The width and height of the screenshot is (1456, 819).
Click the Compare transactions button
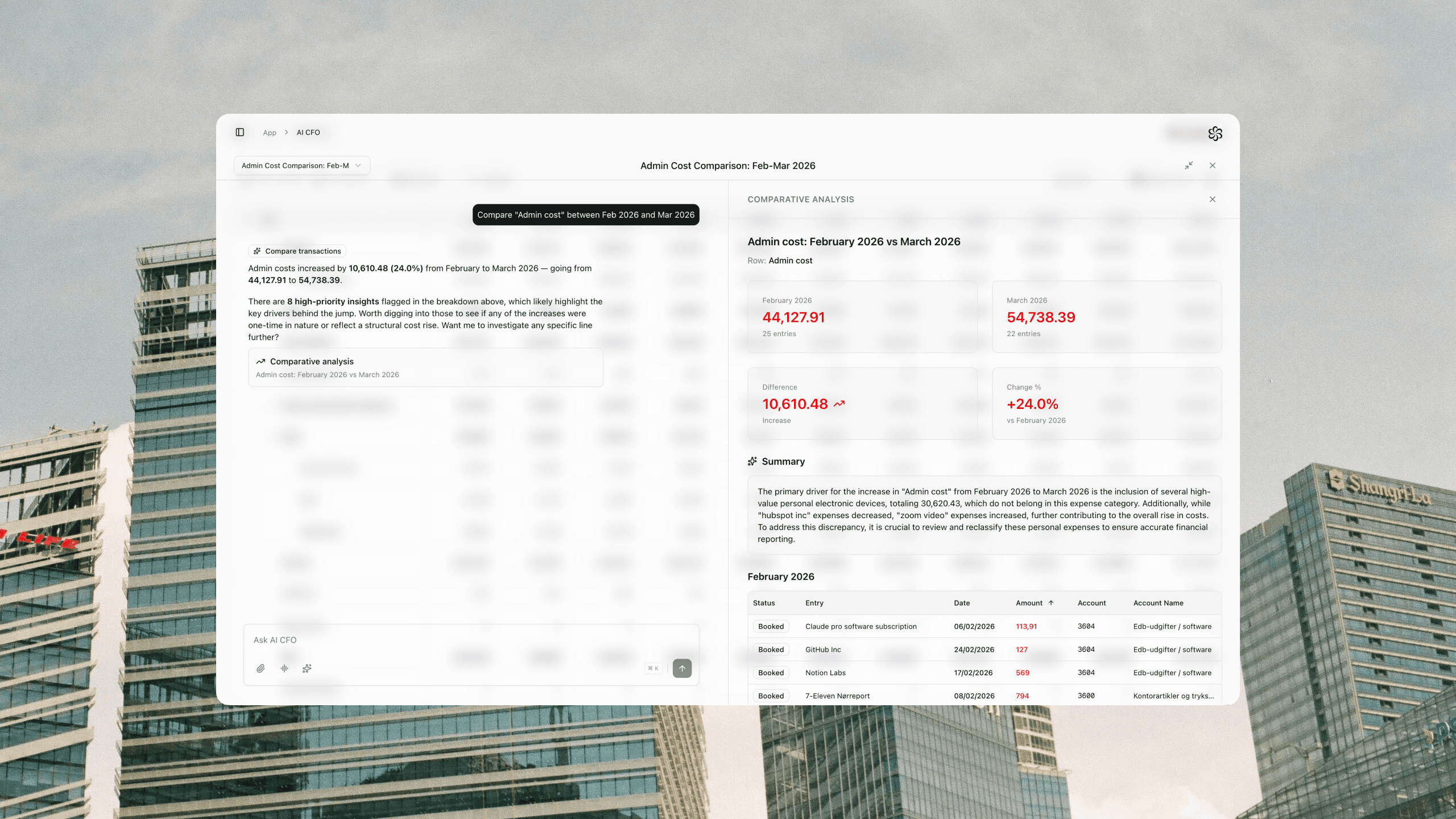point(297,251)
